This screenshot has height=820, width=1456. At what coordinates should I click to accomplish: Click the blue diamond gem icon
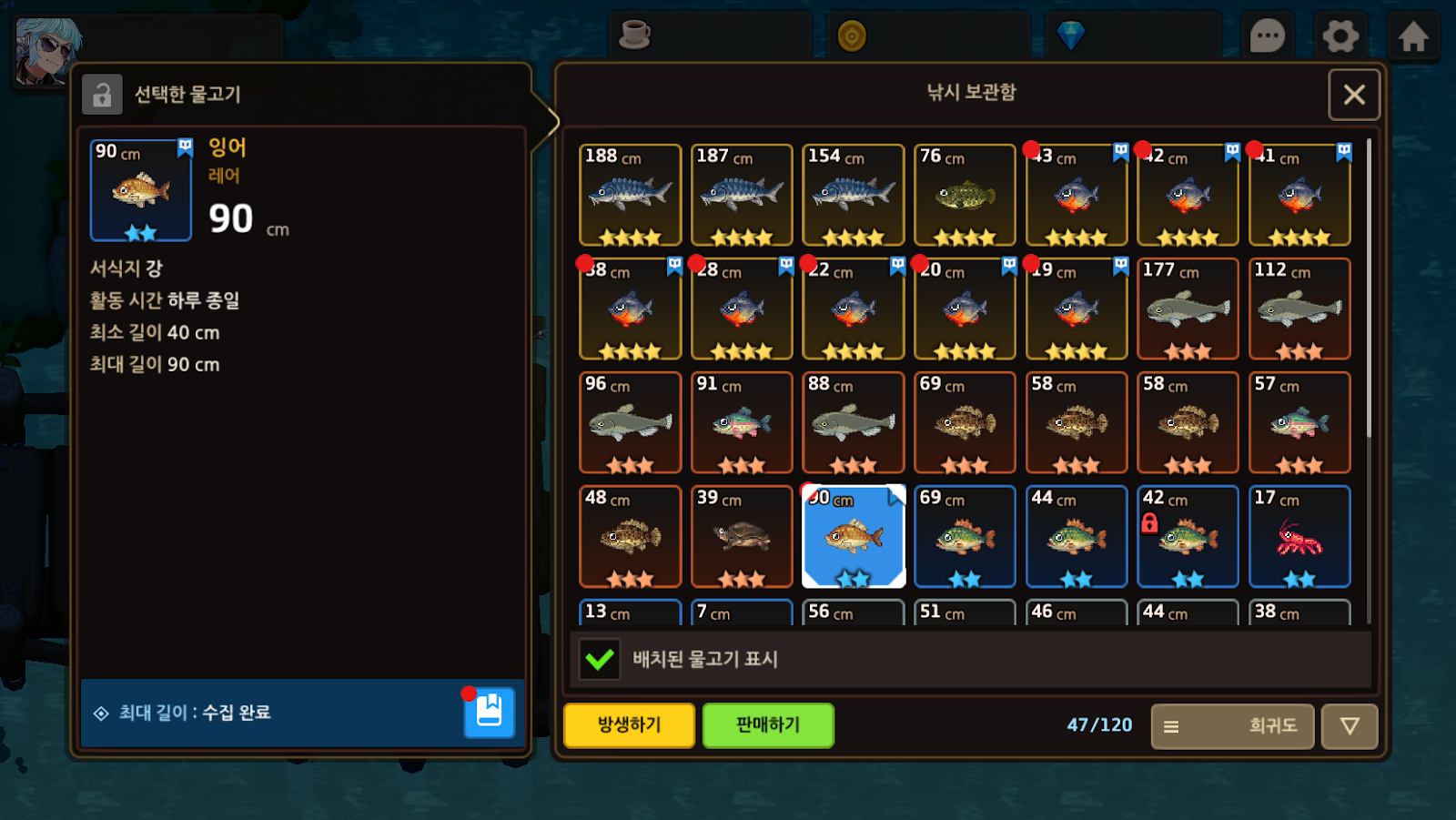(x=1071, y=35)
